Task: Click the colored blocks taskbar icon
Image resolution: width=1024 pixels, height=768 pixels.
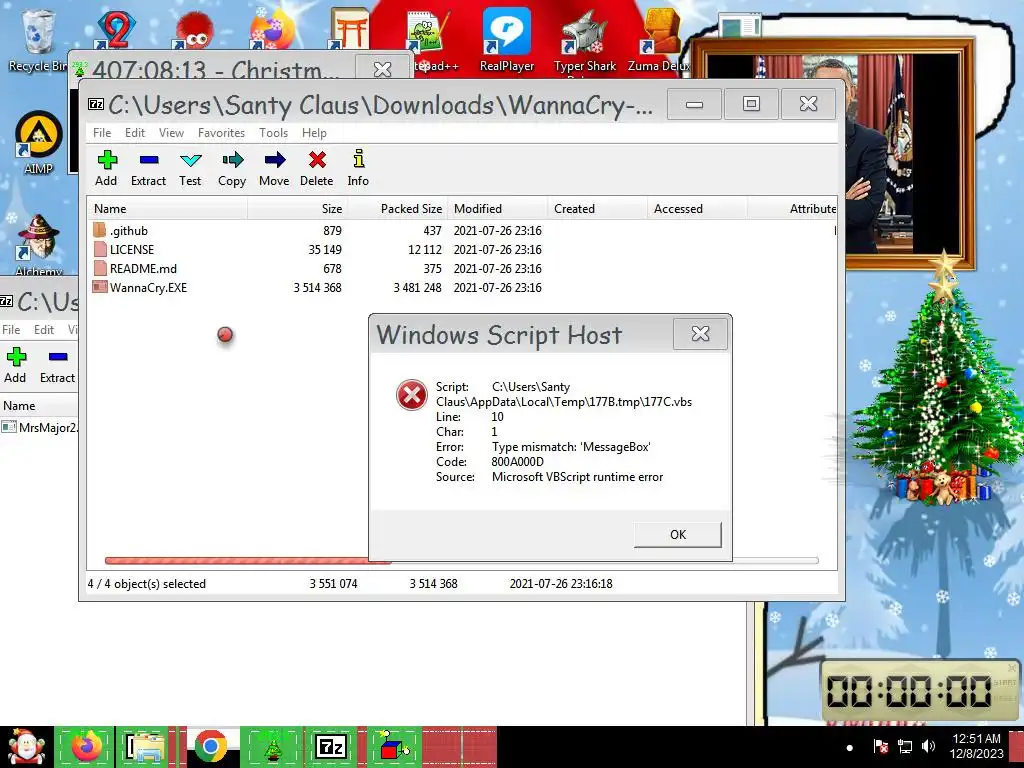Action: click(x=394, y=747)
